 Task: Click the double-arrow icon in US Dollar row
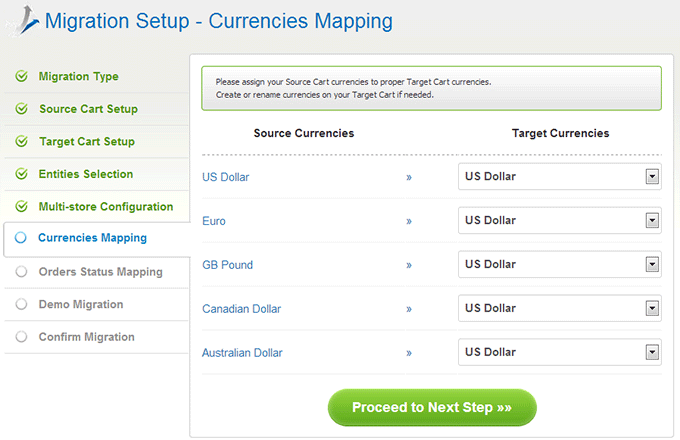click(409, 177)
